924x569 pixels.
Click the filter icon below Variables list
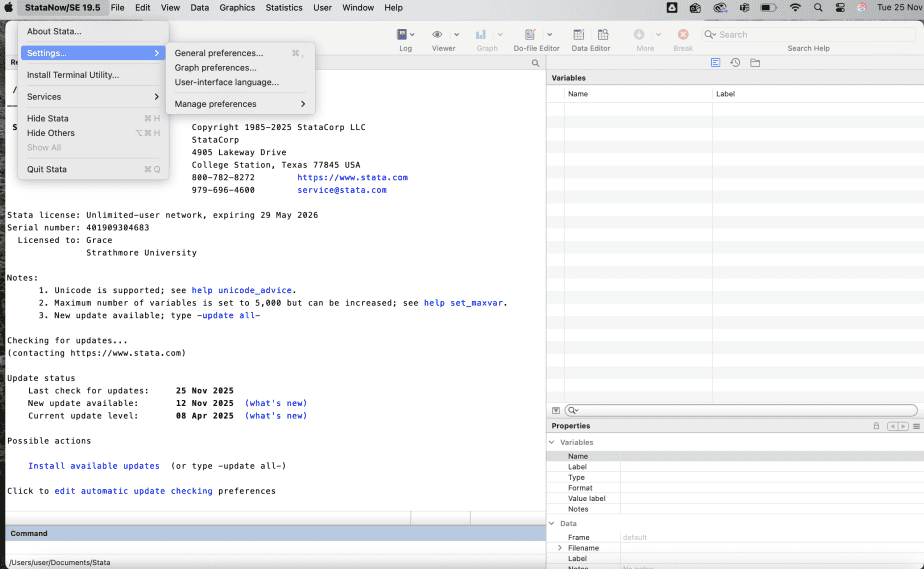coord(556,411)
